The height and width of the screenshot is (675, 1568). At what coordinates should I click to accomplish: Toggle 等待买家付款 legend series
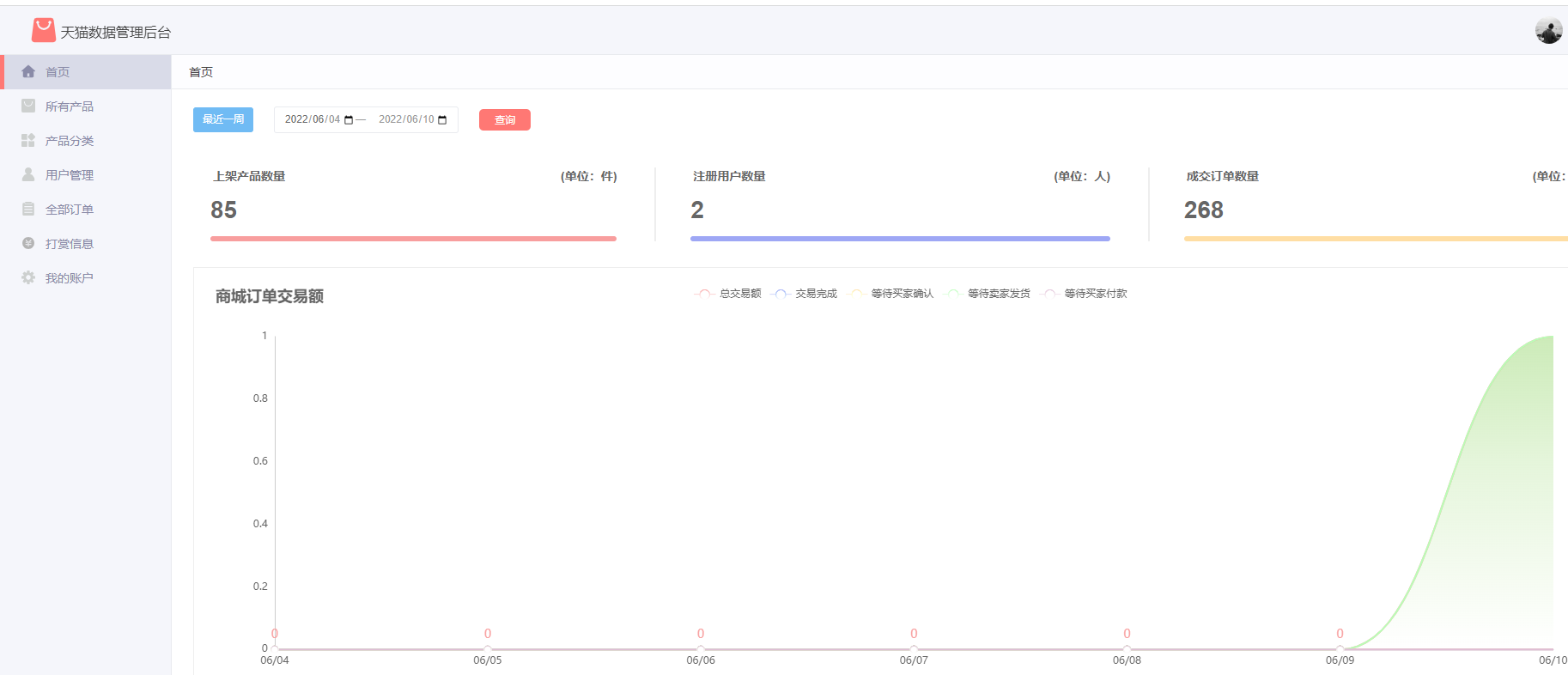click(x=1083, y=294)
